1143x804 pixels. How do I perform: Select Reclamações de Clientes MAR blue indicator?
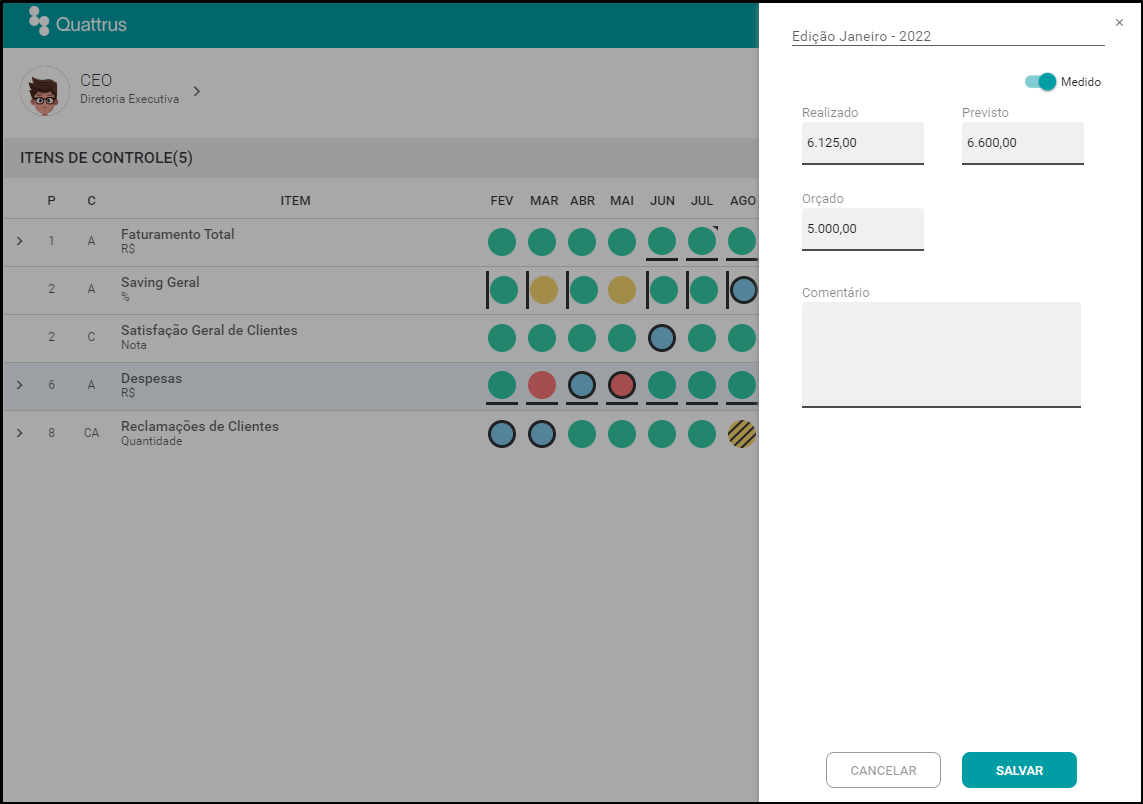[542, 434]
